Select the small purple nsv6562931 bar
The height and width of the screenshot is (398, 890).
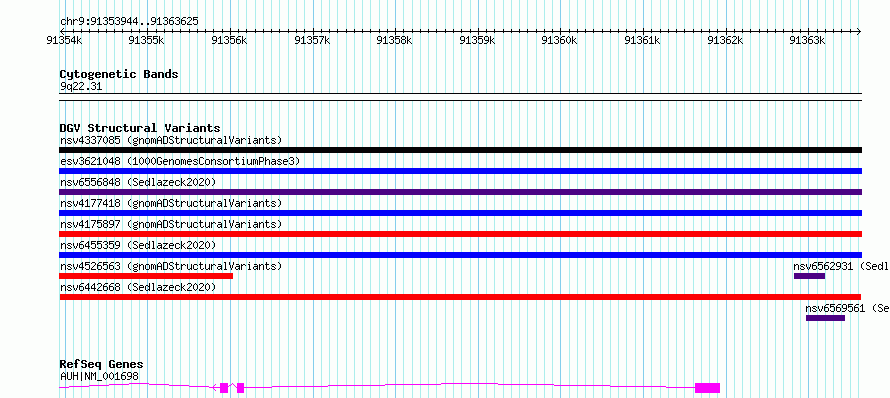coord(809,276)
